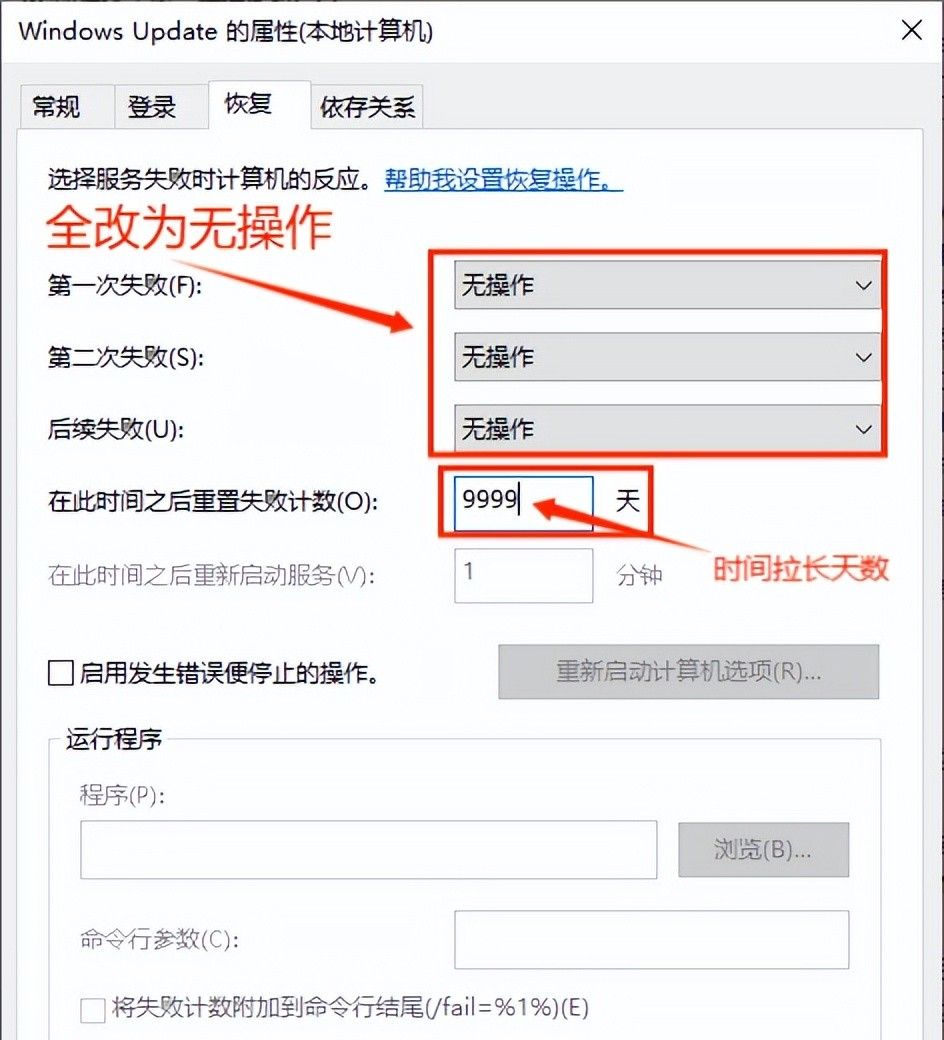Close the Windows Update properties dialog
944x1040 pixels.
[x=911, y=31]
